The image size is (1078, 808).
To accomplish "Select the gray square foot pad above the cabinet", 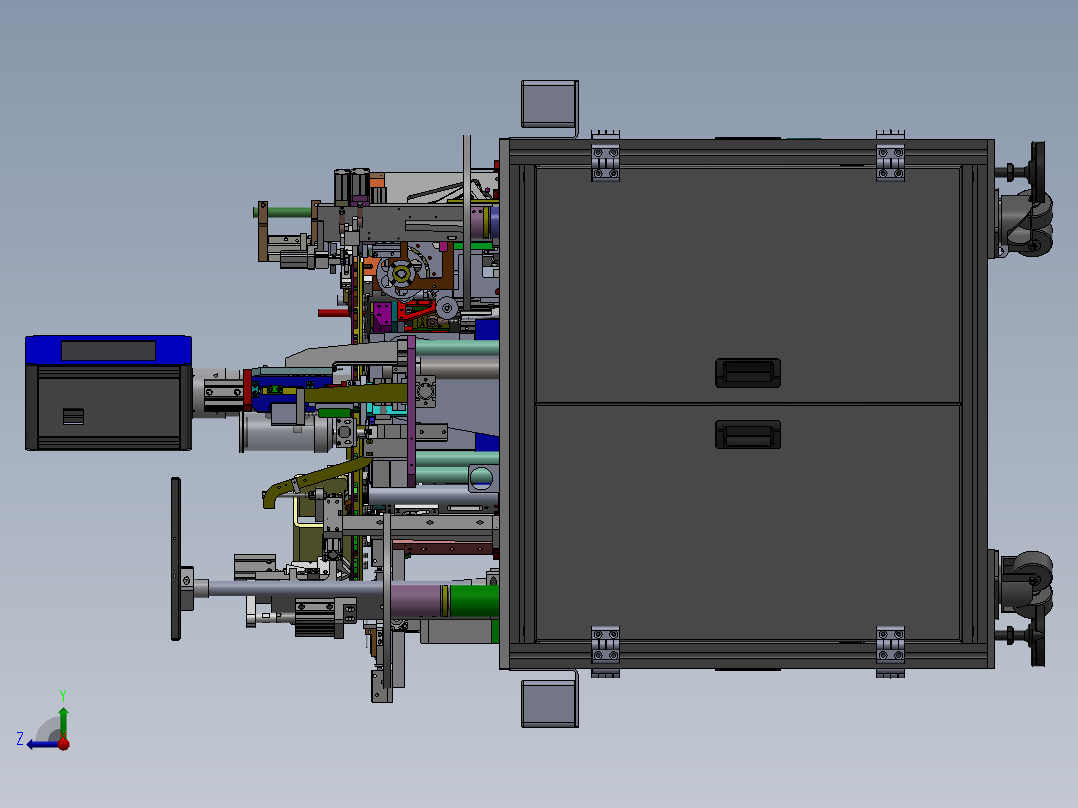I will (549, 105).
